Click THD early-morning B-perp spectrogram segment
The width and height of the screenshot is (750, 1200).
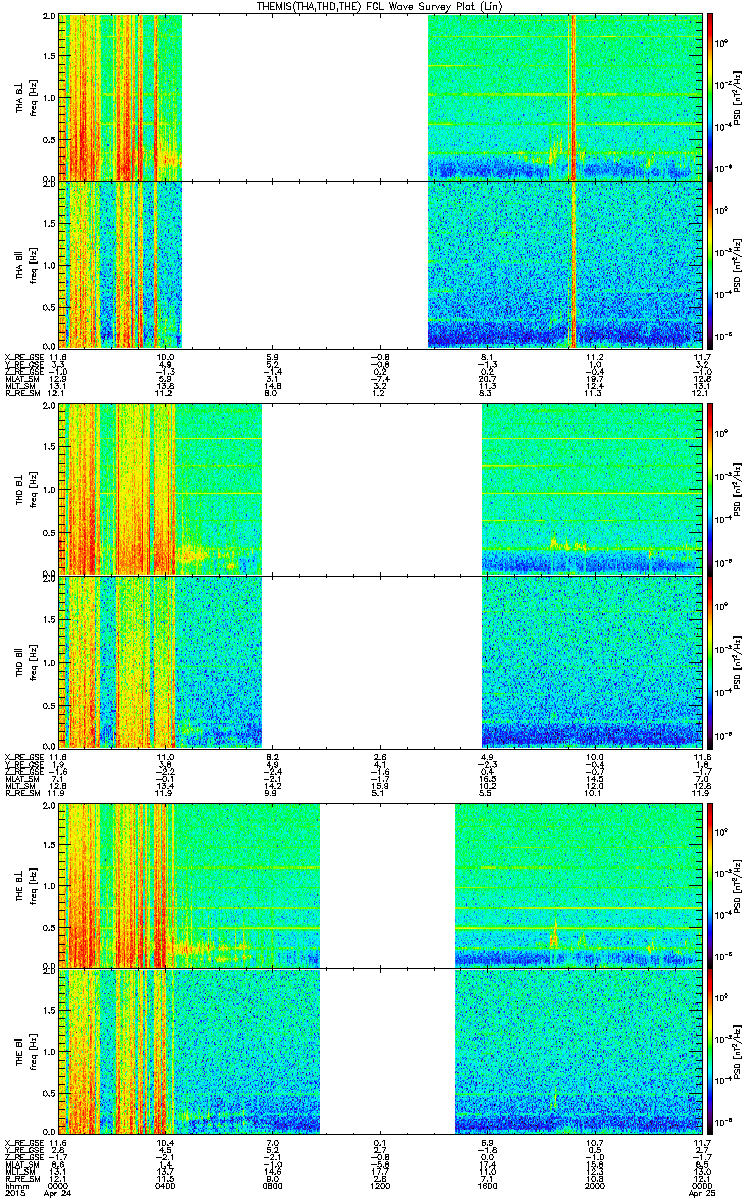tap(160, 488)
